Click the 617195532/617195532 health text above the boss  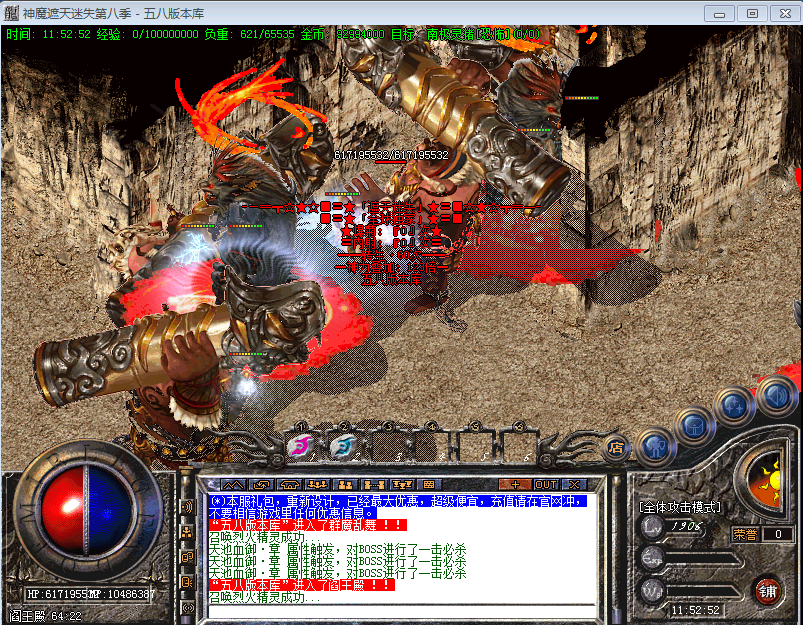391,155
